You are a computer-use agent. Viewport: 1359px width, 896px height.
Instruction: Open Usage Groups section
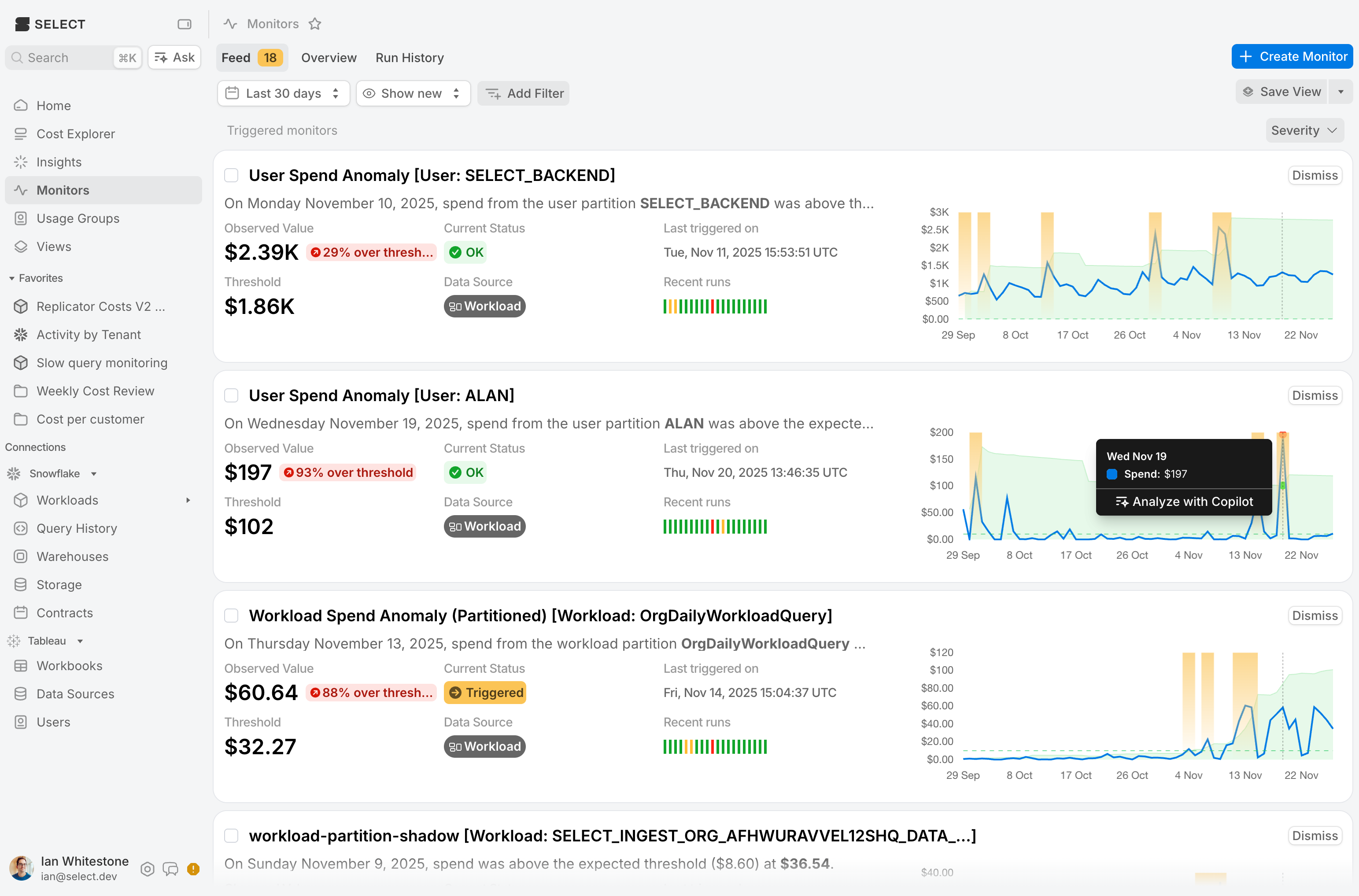103,218
